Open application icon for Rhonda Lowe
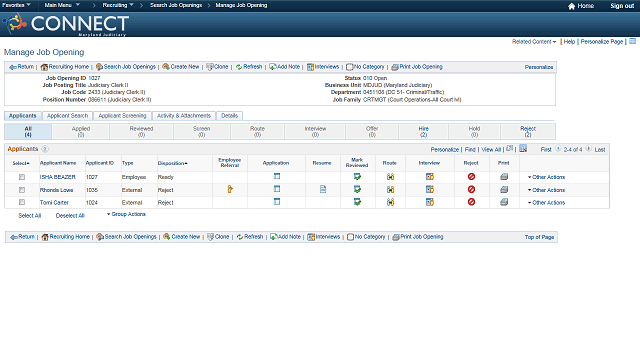 click(277, 189)
